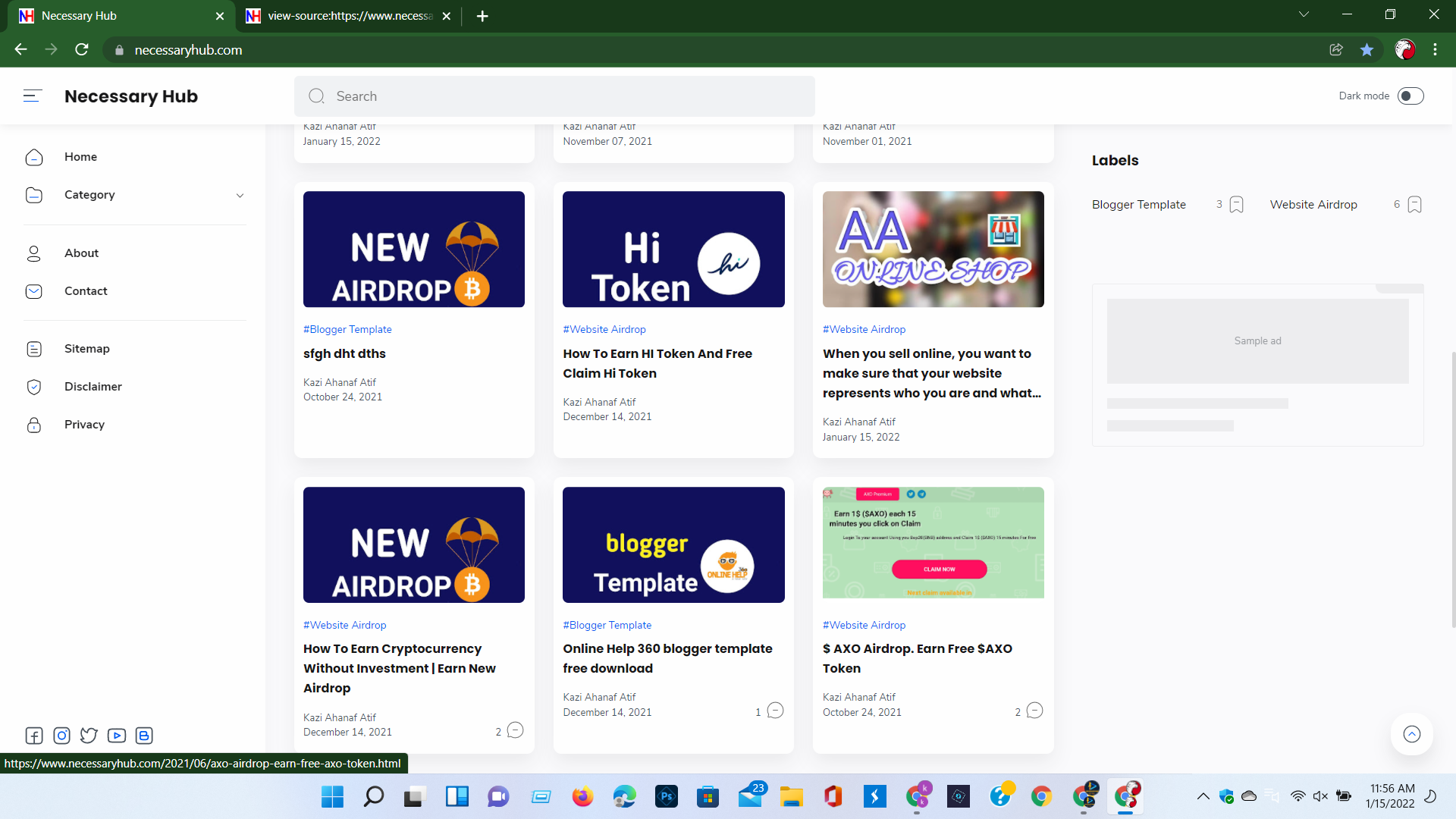Open the YouTube icon in sidebar
The width and height of the screenshot is (1456, 819).
tap(117, 736)
